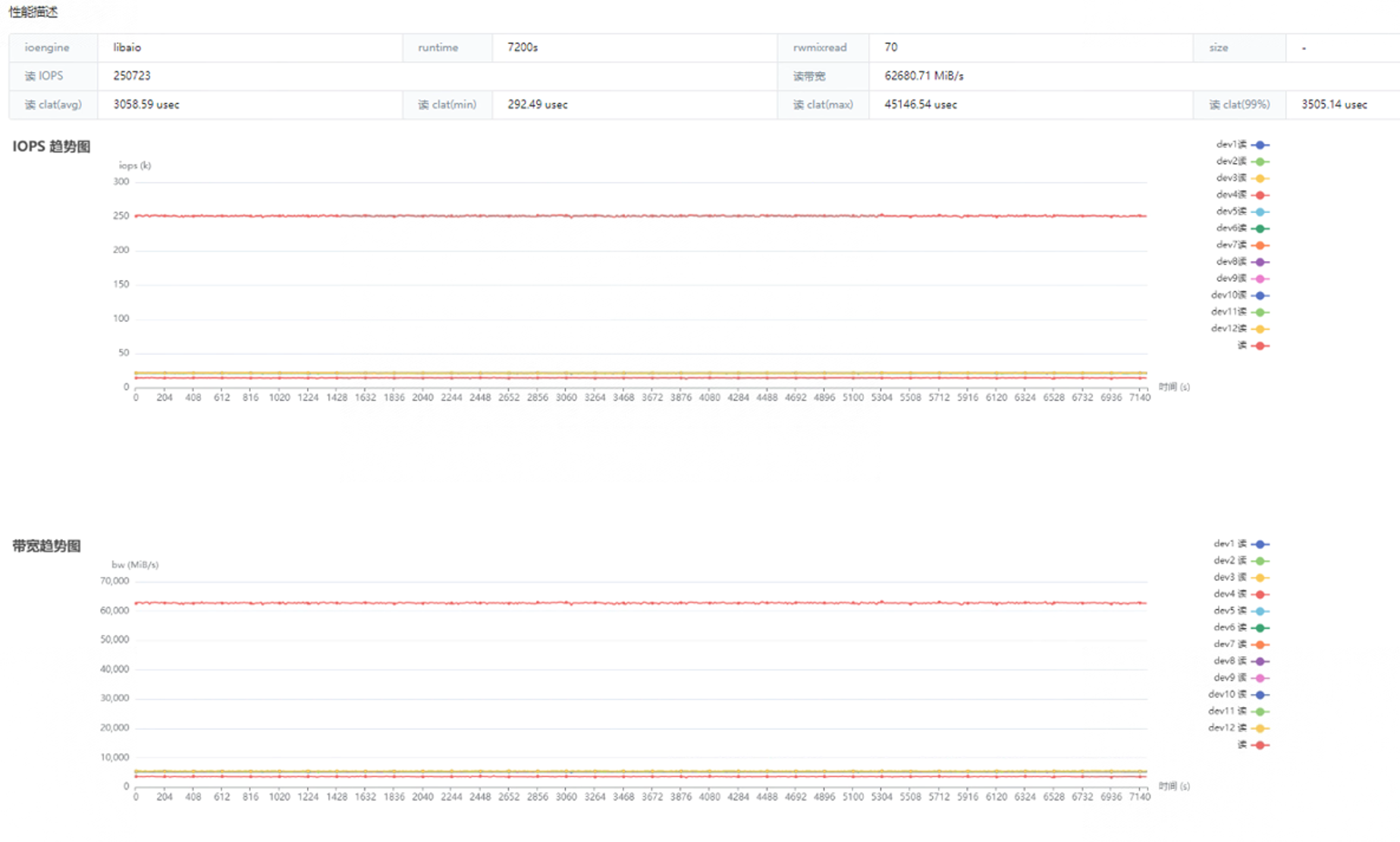Select the 62680.71 MiB/s read bandwidth value
Viewport: 1400px width, 842px height.
point(924,76)
